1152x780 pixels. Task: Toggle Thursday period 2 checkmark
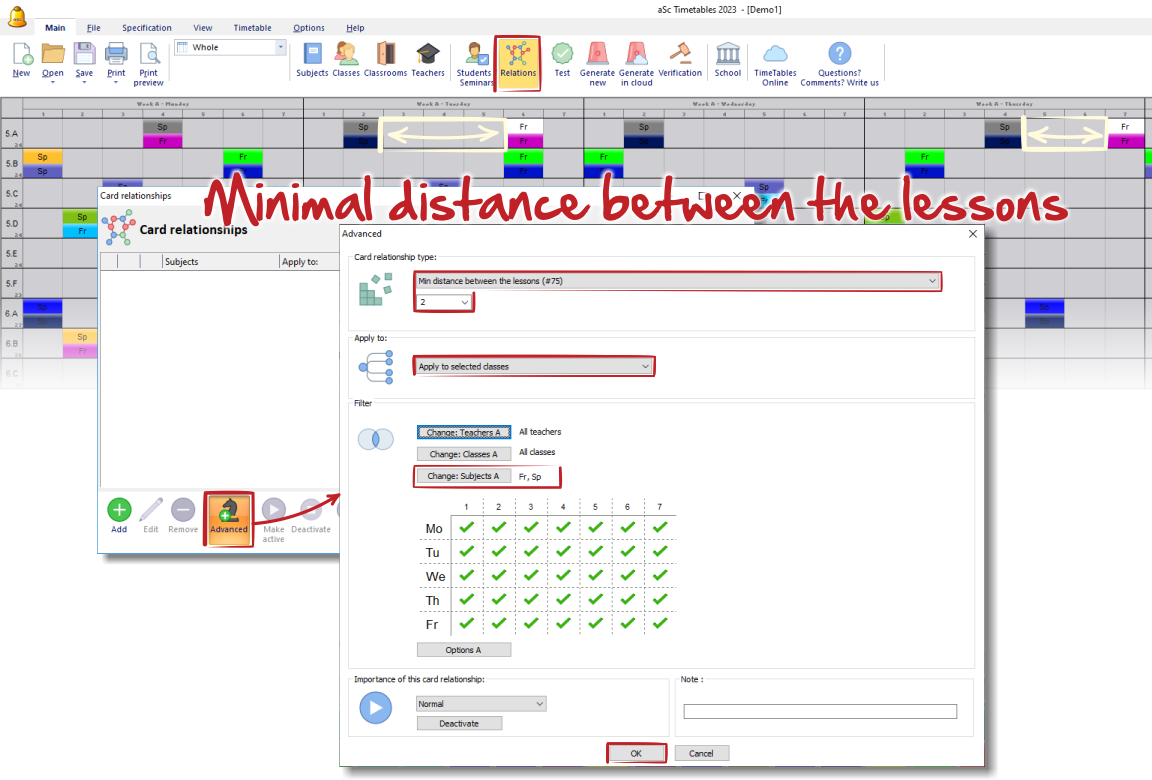[x=498, y=599]
